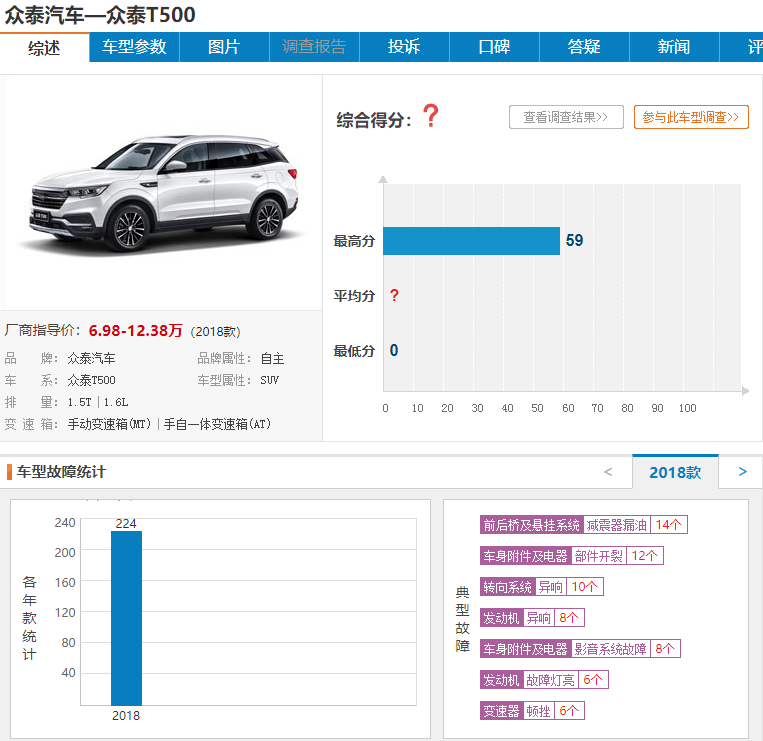The width and height of the screenshot is (763, 741).
Task: Click 品牌属性 value 自主
Action: click(x=272, y=359)
